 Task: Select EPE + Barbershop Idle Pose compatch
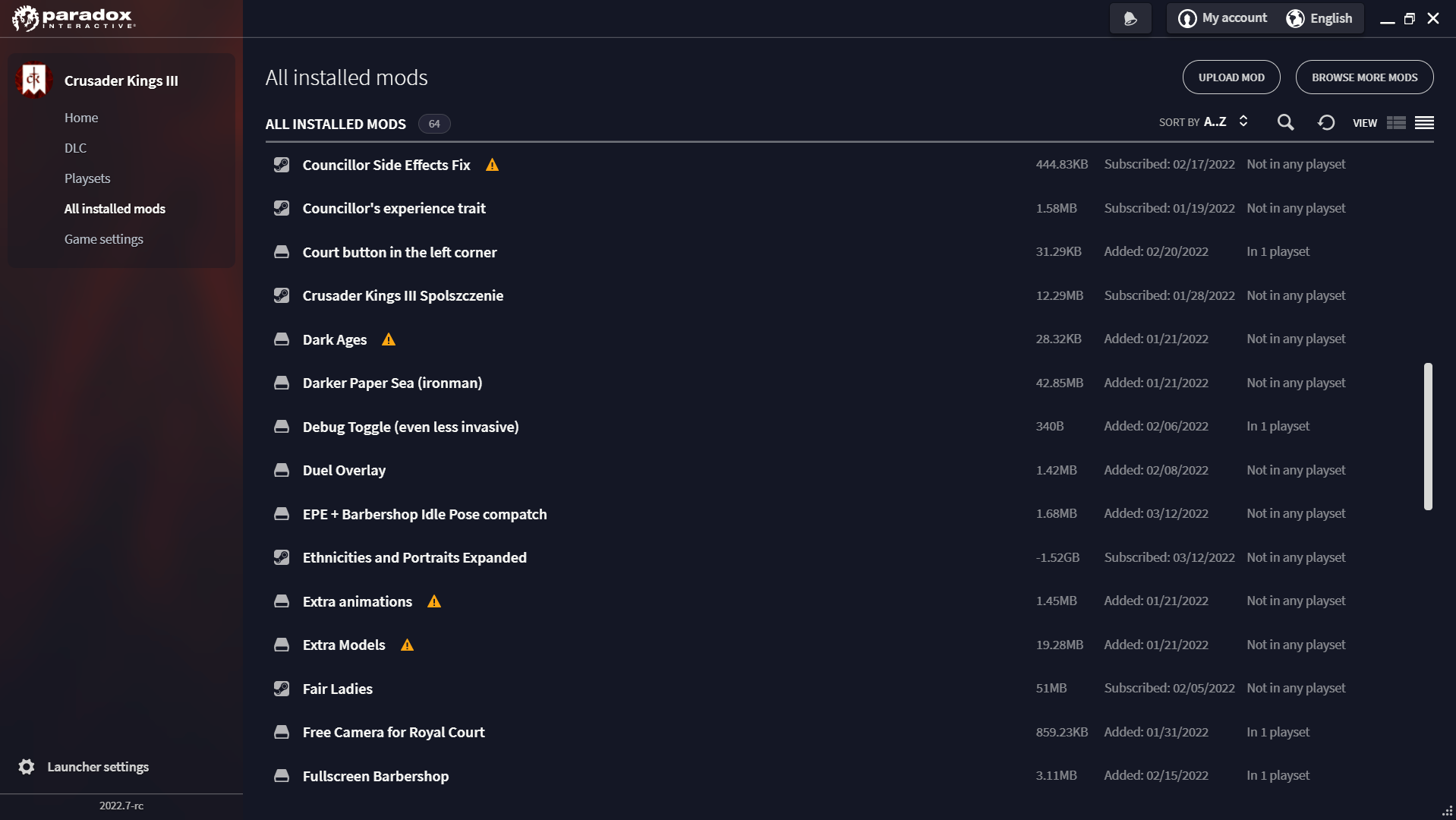click(x=424, y=514)
